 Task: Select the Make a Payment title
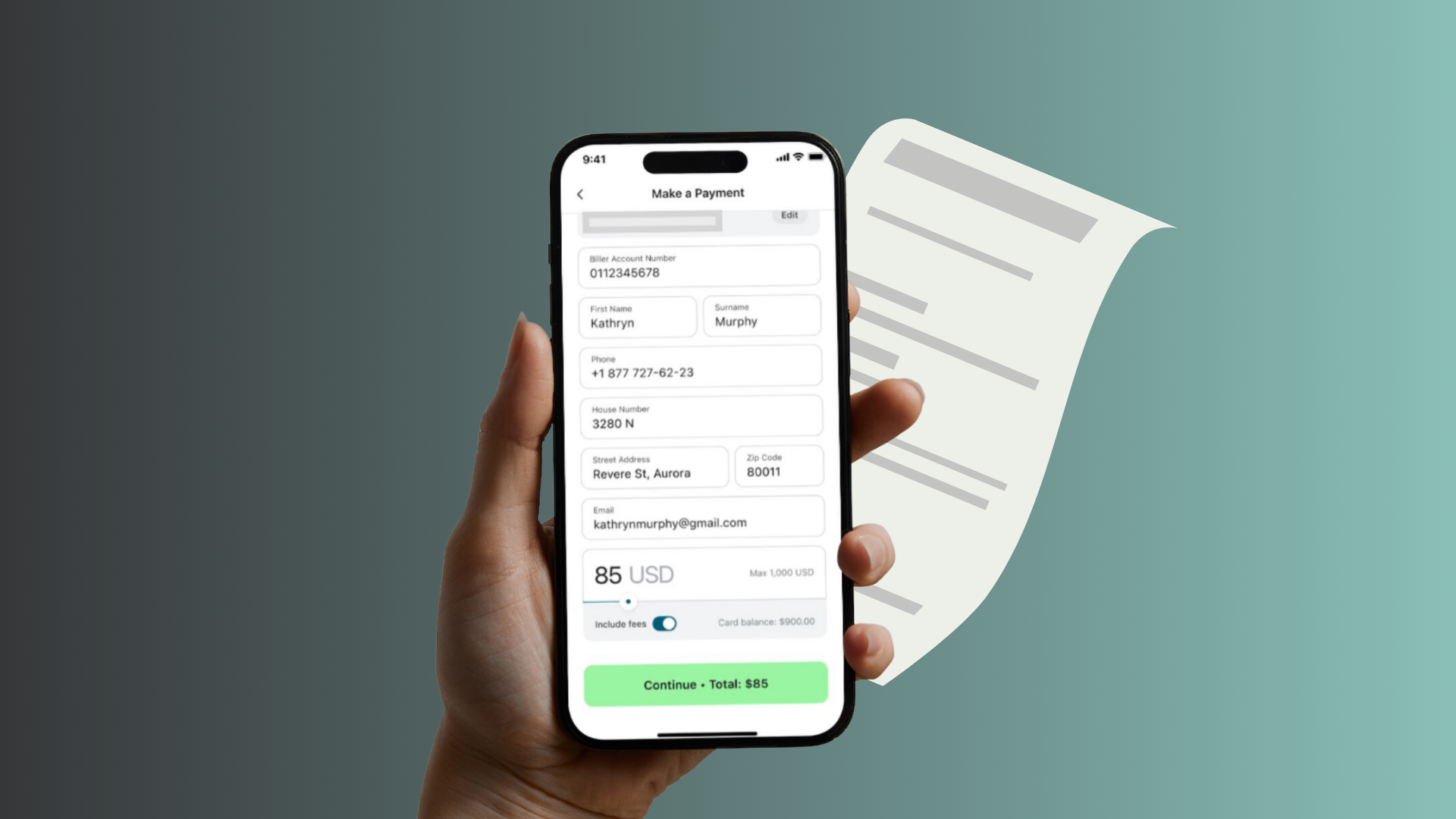[x=697, y=193]
